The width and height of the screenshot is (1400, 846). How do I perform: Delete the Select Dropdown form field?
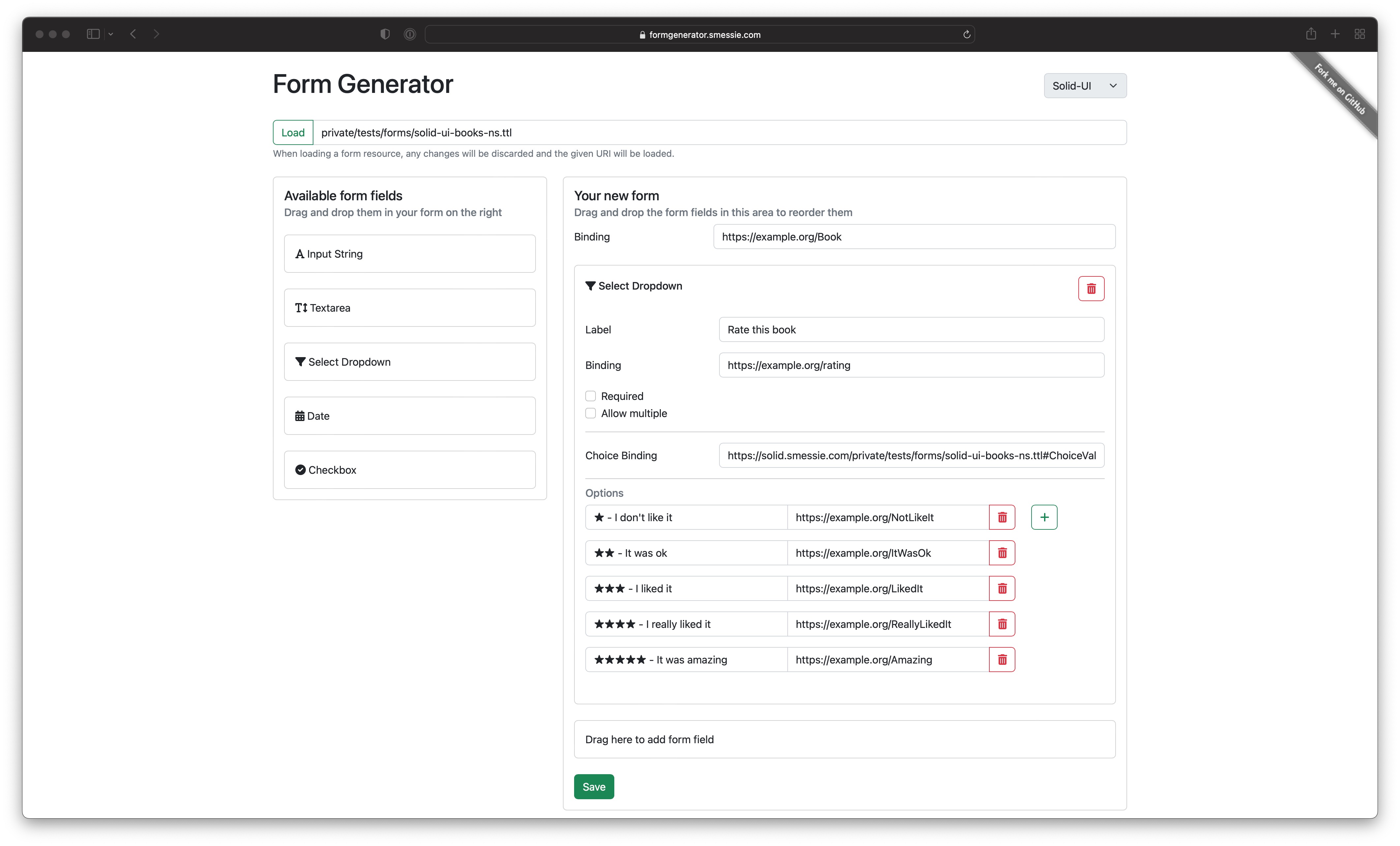pyautogui.click(x=1091, y=289)
